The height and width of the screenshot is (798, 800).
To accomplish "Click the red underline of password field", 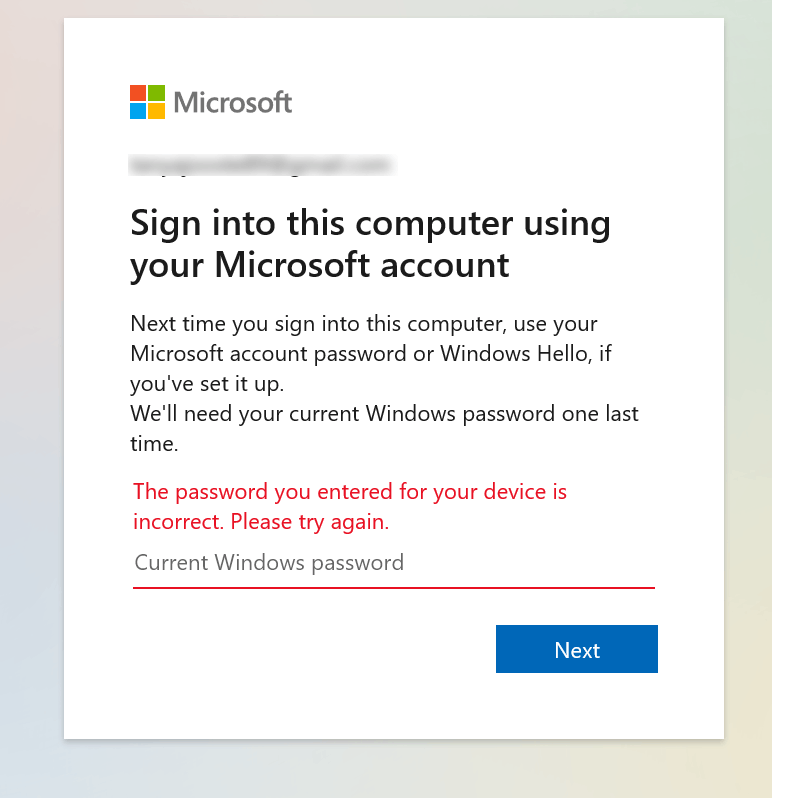I will tap(393, 588).
